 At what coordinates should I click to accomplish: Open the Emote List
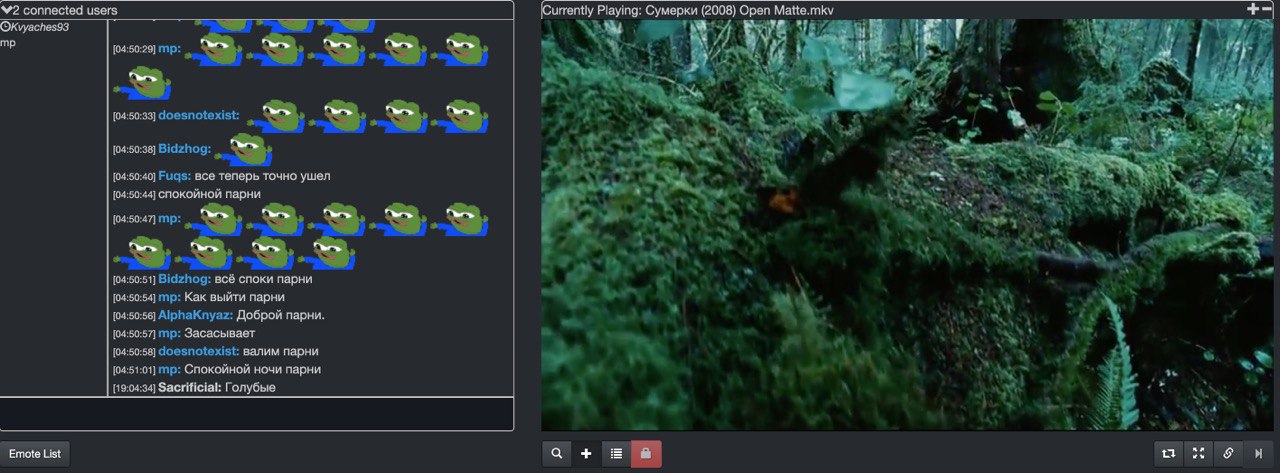(x=35, y=454)
